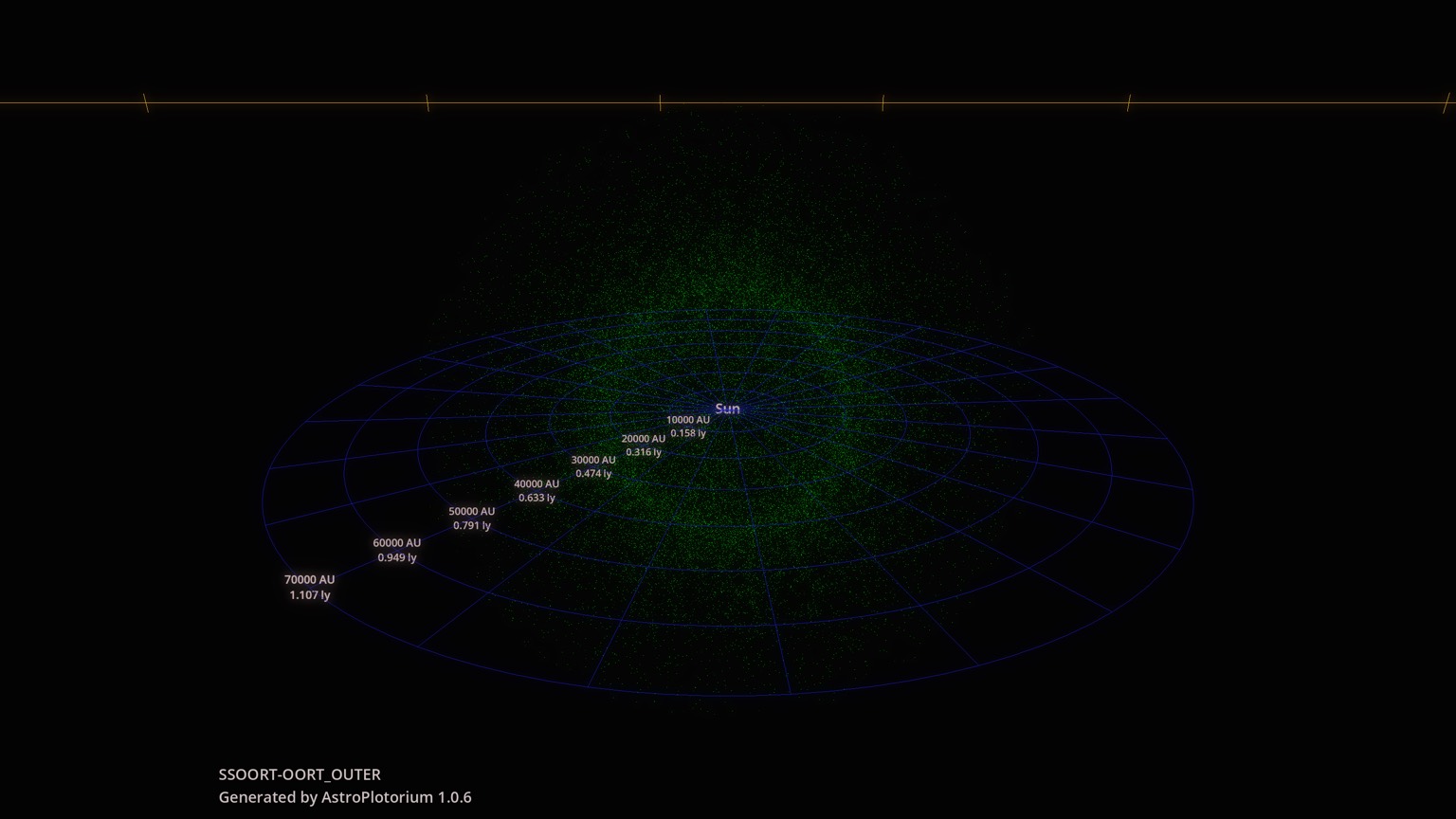Select the 60000 AU ring label
Viewport: 1456px width, 819px height.
(x=397, y=543)
